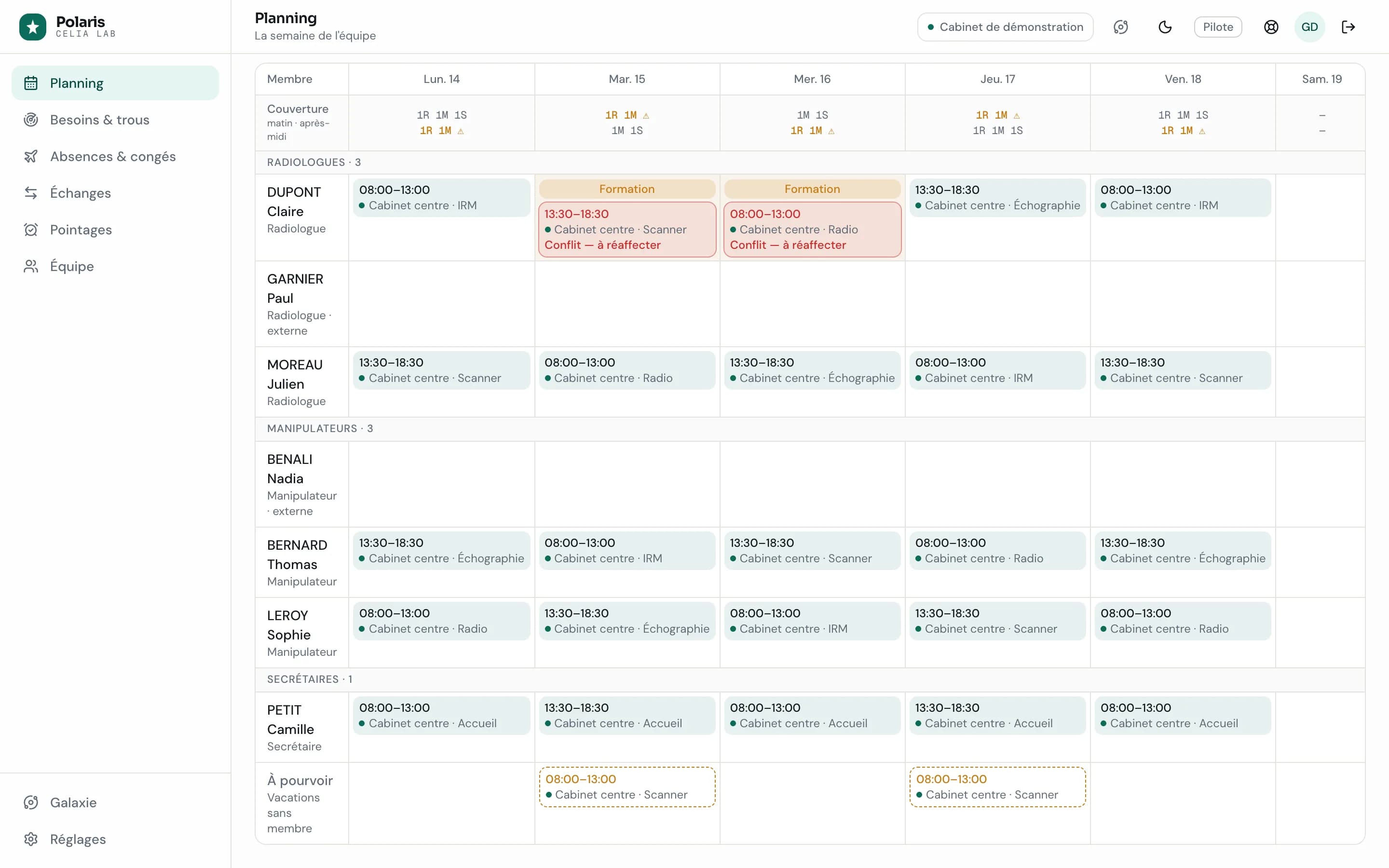This screenshot has height=868, width=1389.
Task: Click Dupont's Tuesday Scanner conflict shift
Action: coord(627,230)
